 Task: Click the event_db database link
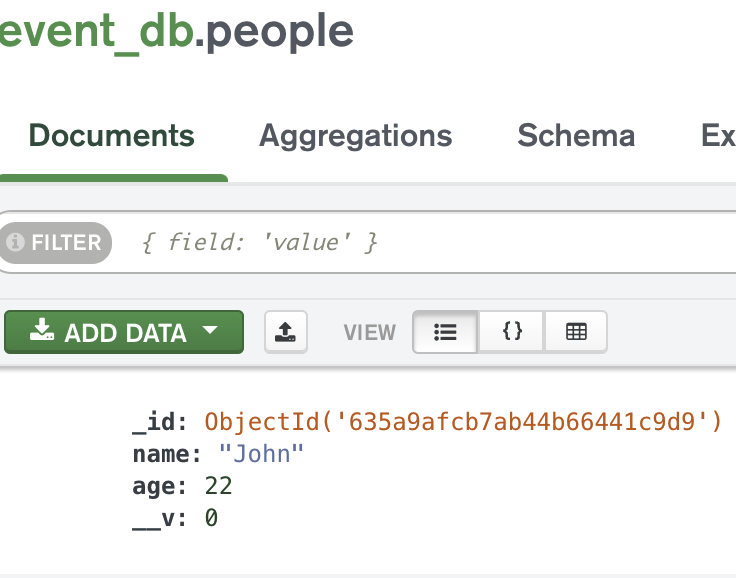(95, 32)
